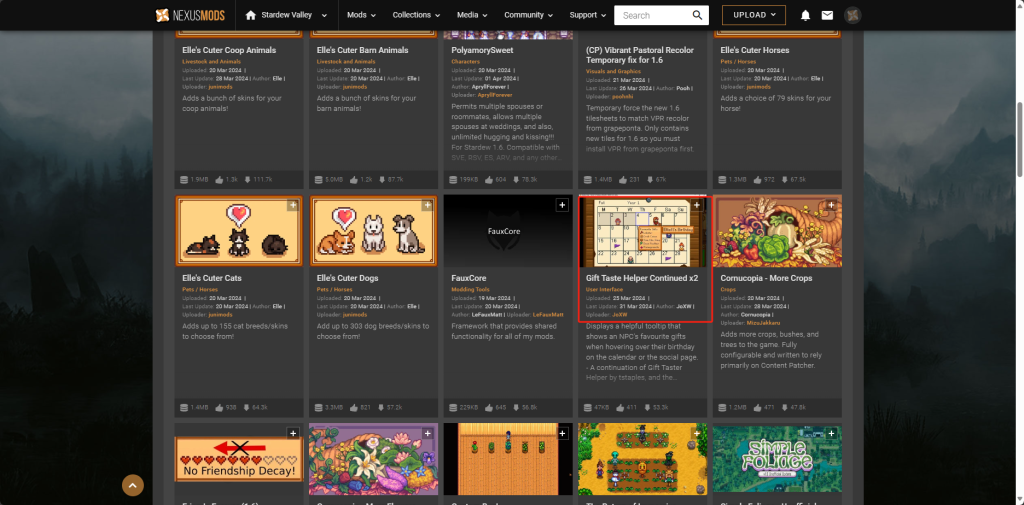Image resolution: width=1024 pixels, height=505 pixels.
Task: Open Elle's Cuter Cats mod title
Action: (x=212, y=277)
